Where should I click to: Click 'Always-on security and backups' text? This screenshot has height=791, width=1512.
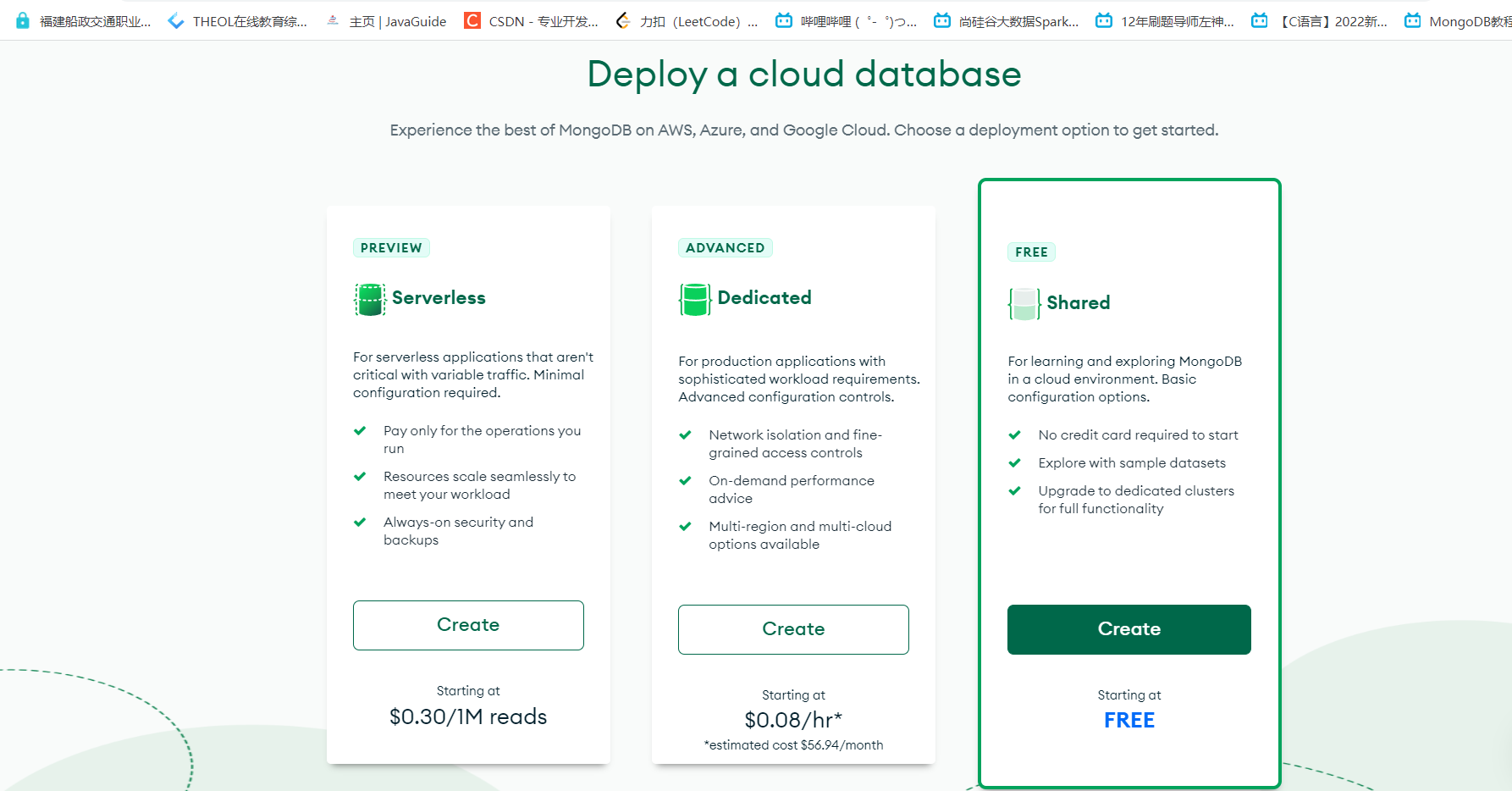coord(458,531)
